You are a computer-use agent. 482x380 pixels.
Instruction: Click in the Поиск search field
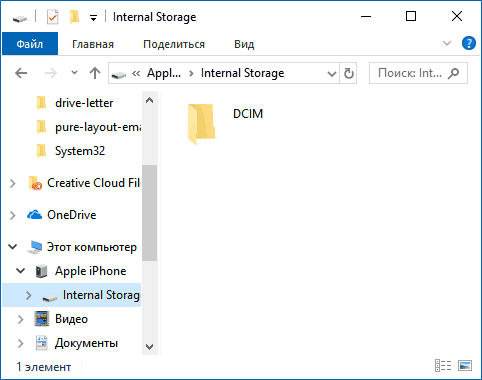coord(411,73)
